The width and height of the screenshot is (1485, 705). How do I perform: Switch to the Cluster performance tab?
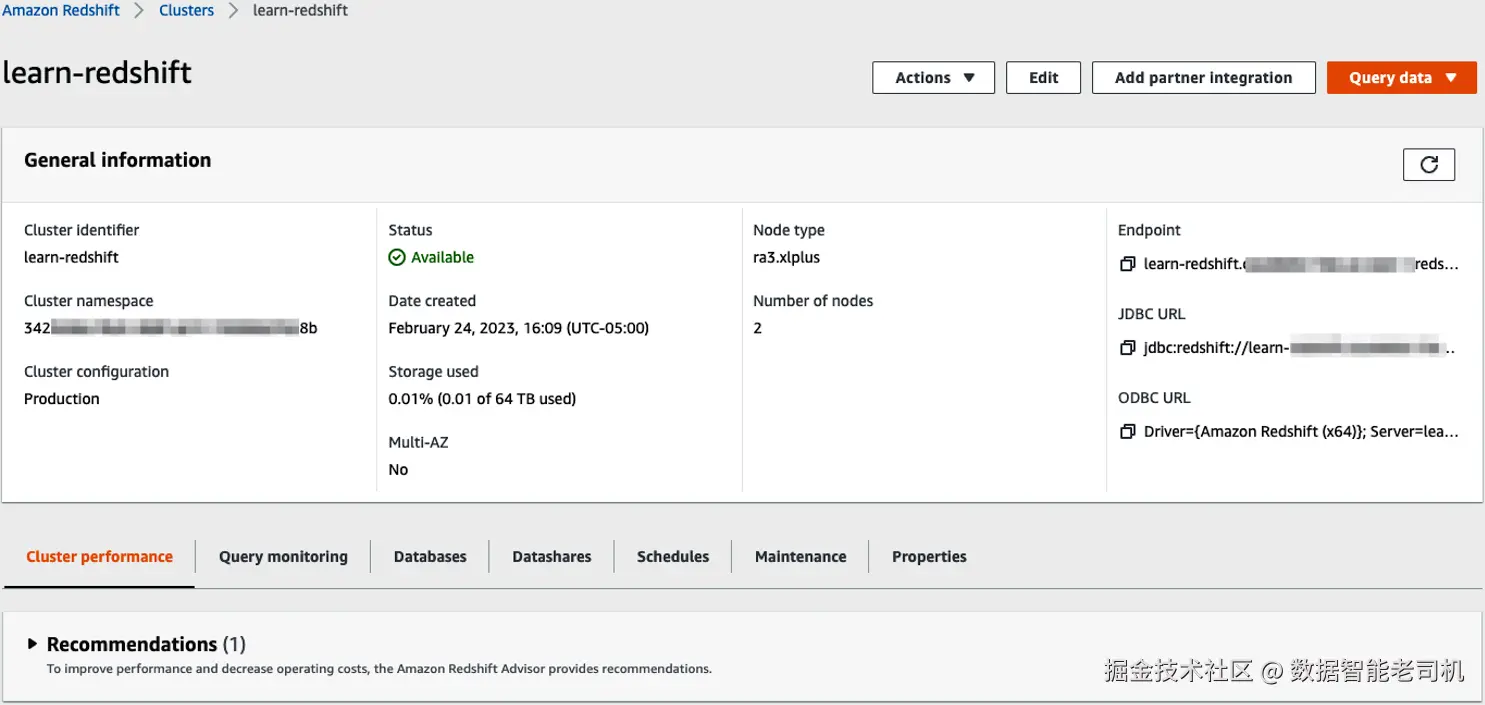(x=99, y=557)
